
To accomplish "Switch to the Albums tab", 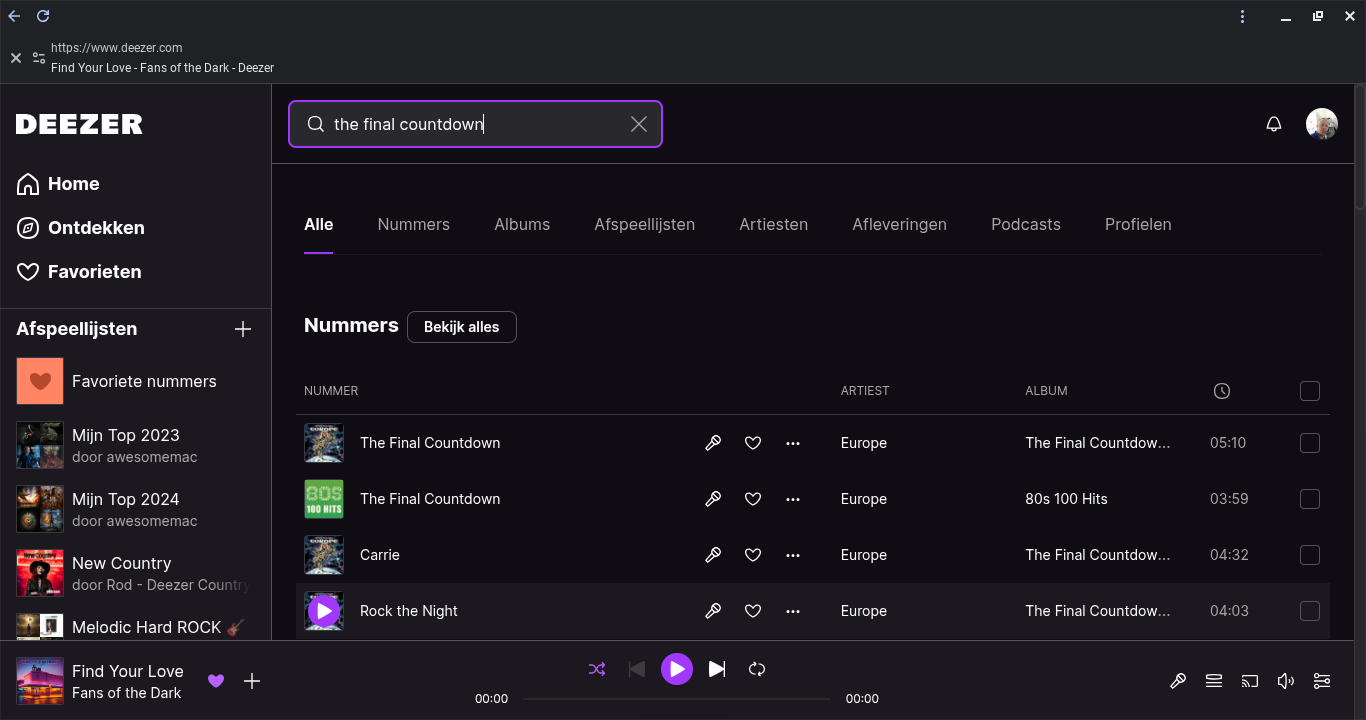I will [x=522, y=225].
